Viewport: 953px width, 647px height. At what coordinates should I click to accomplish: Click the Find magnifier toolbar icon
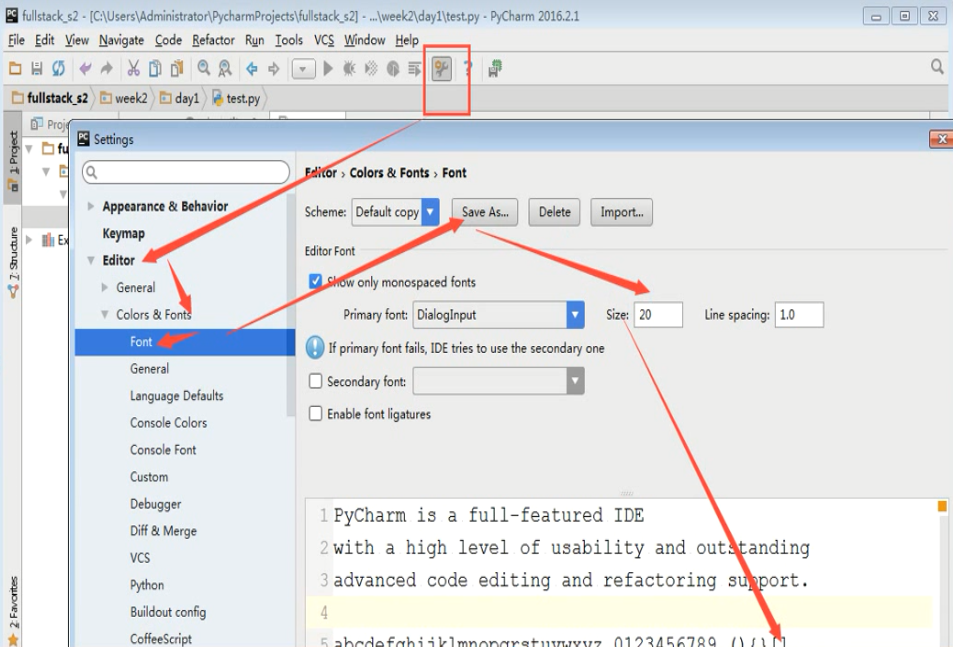(x=204, y=69)
